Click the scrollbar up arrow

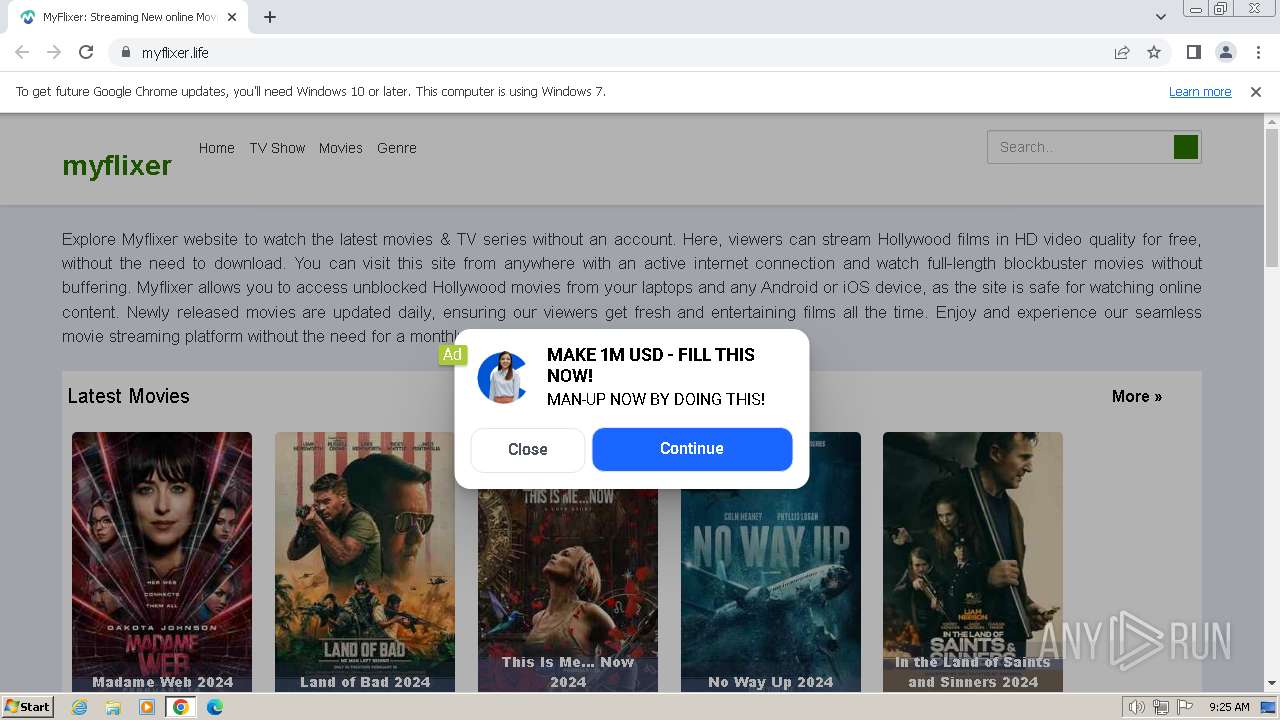click(1271, 121)
